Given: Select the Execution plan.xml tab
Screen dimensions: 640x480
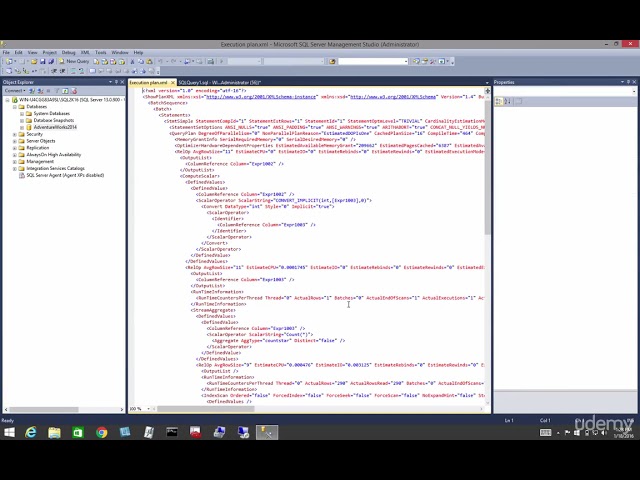Looking at the screenshot, I should coord(149,82).
